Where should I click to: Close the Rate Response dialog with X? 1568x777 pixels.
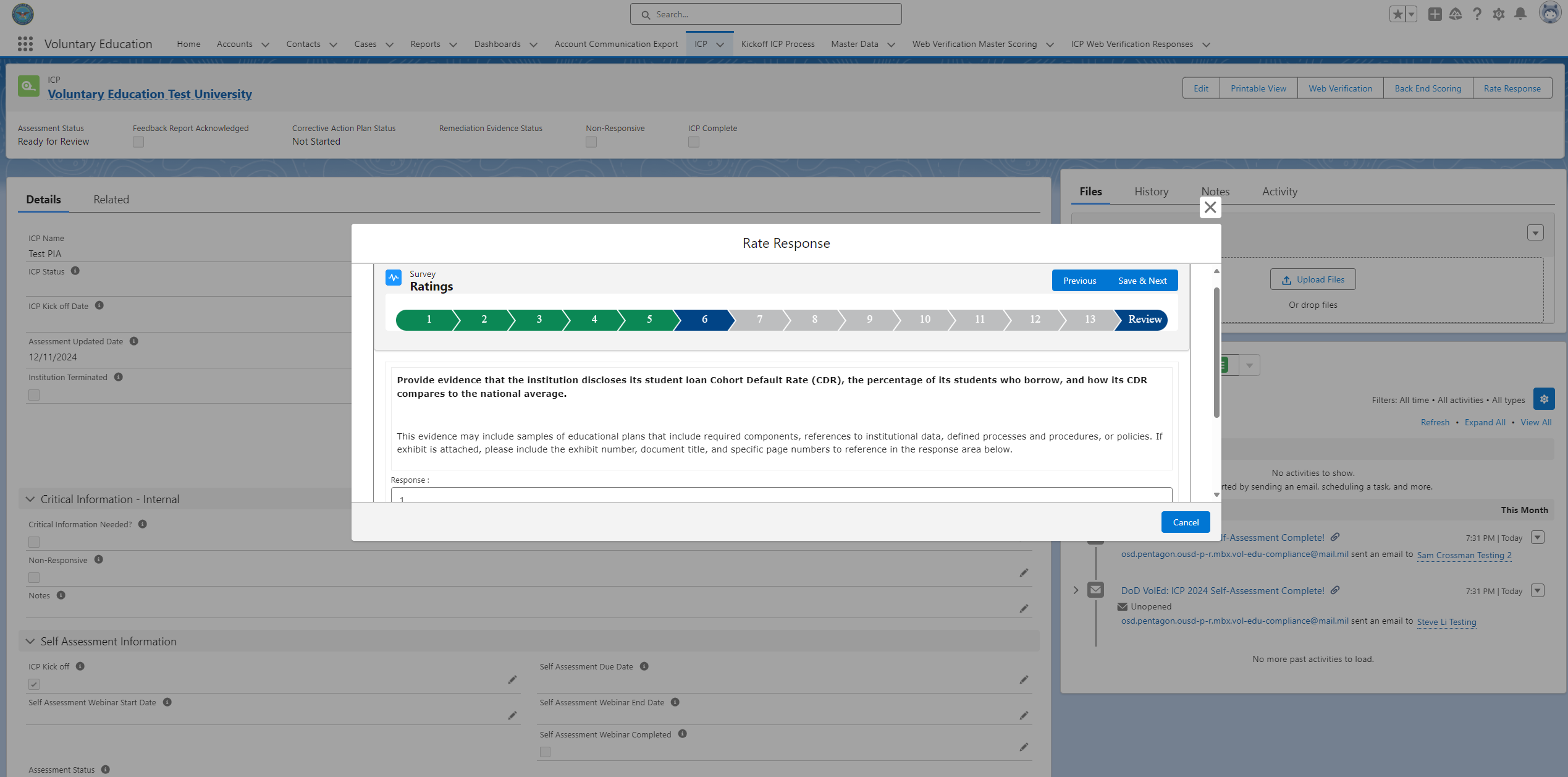(x=1210, y=208)
